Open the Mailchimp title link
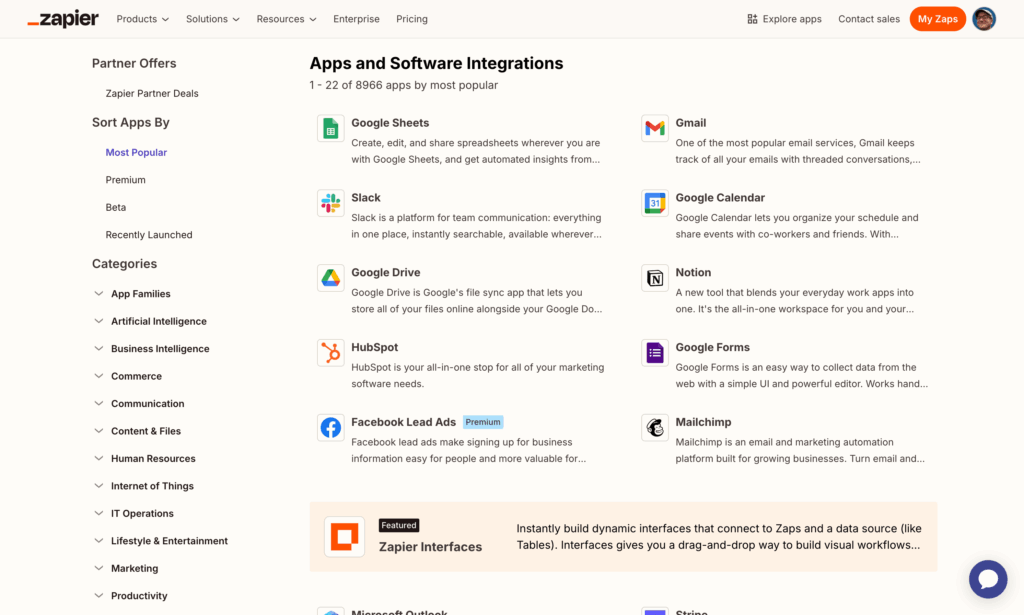The width and height of the screenshot is (1024, 615). pos(703,422)
